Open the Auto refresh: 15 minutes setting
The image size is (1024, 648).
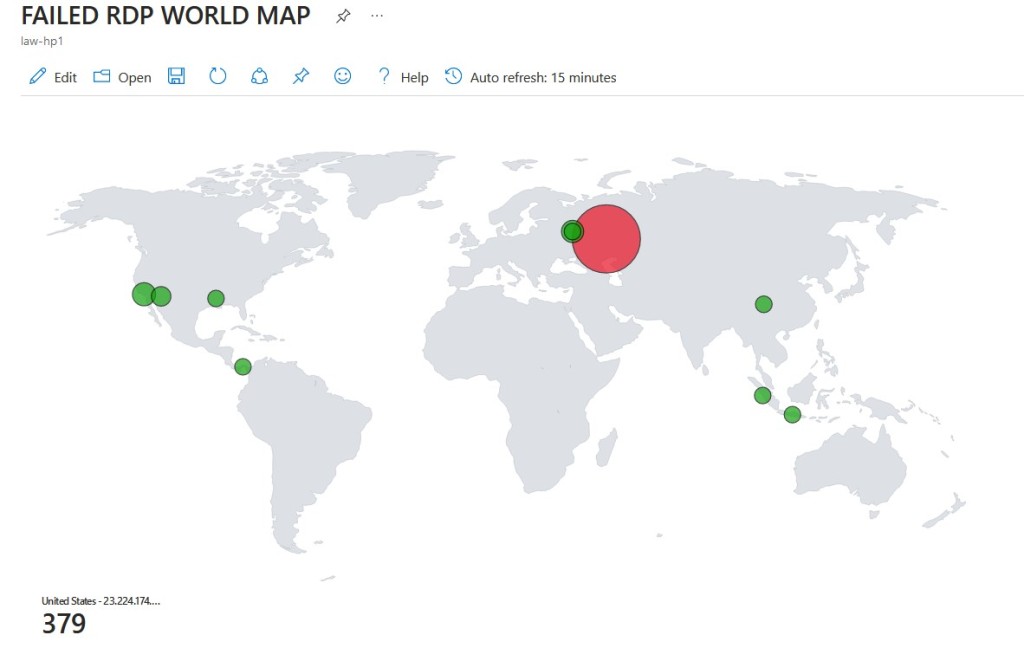(531, 77)
